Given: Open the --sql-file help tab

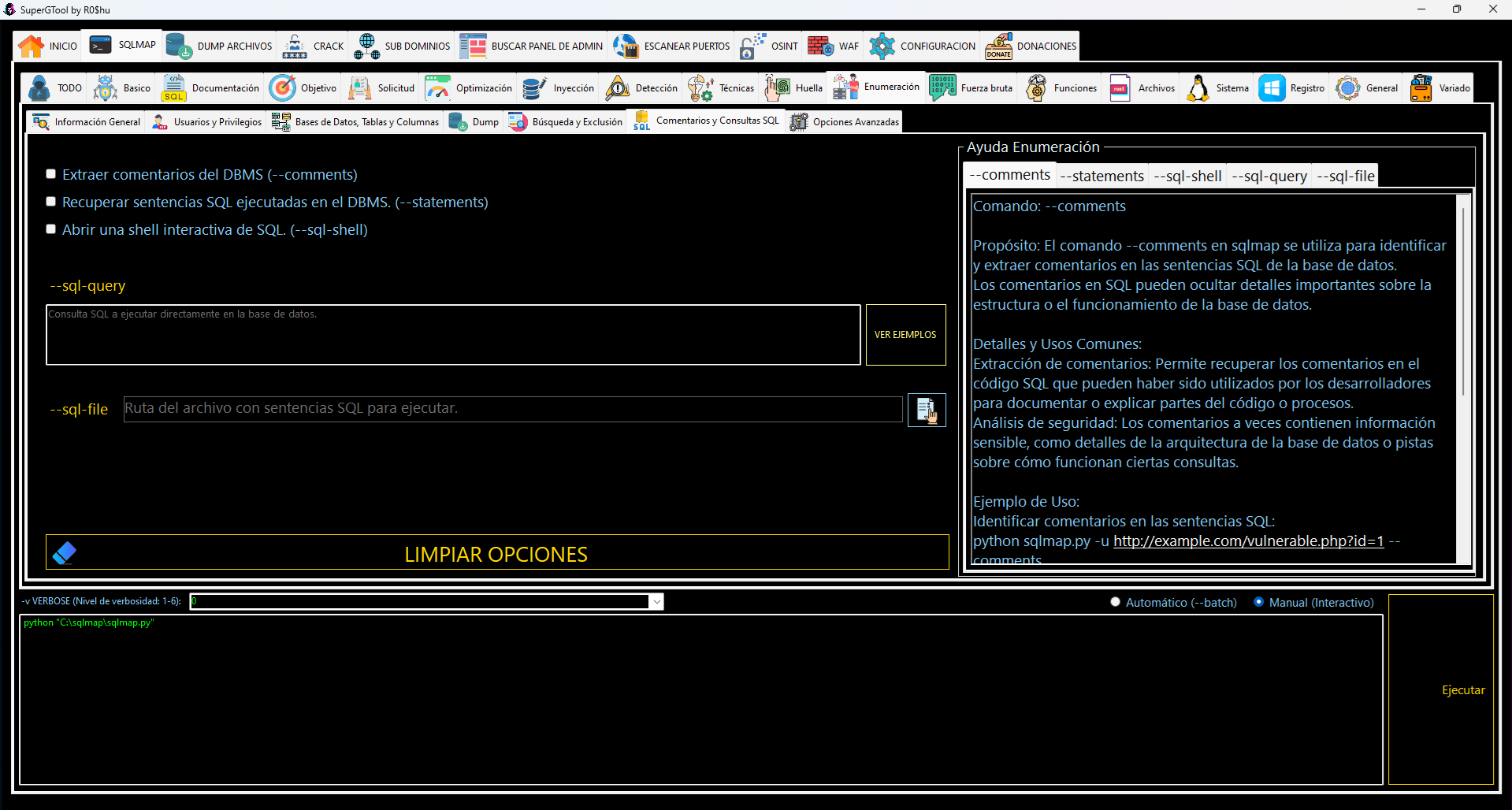Looking at the screenshot, I should click(x=1346, y=176).
